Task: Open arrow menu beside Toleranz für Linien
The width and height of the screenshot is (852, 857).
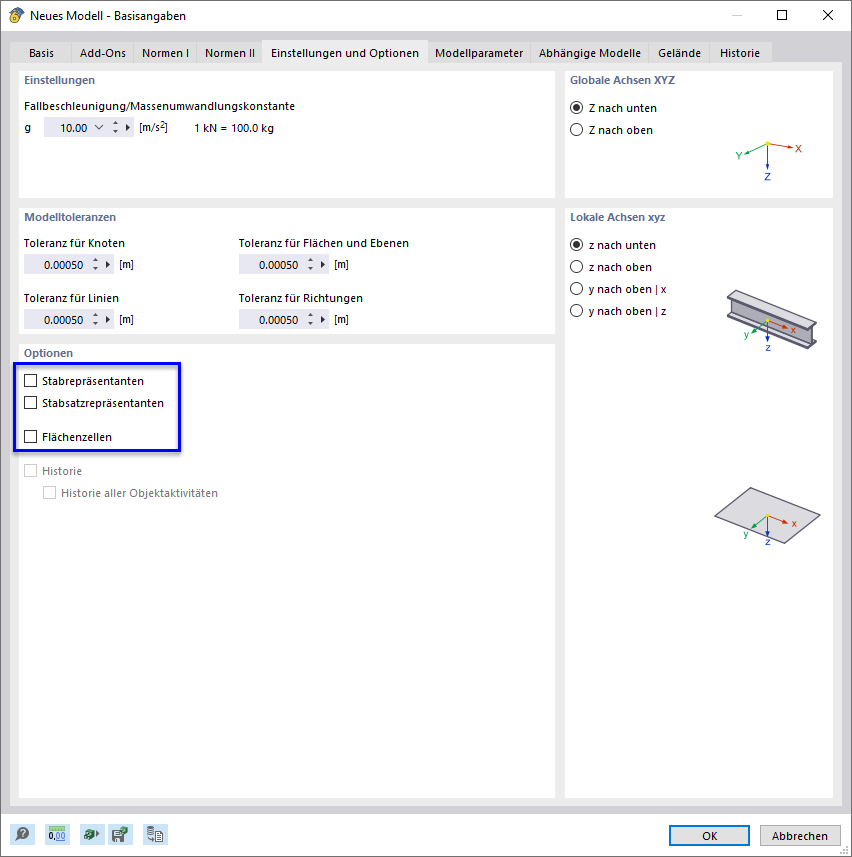Action: coord(108,320)
